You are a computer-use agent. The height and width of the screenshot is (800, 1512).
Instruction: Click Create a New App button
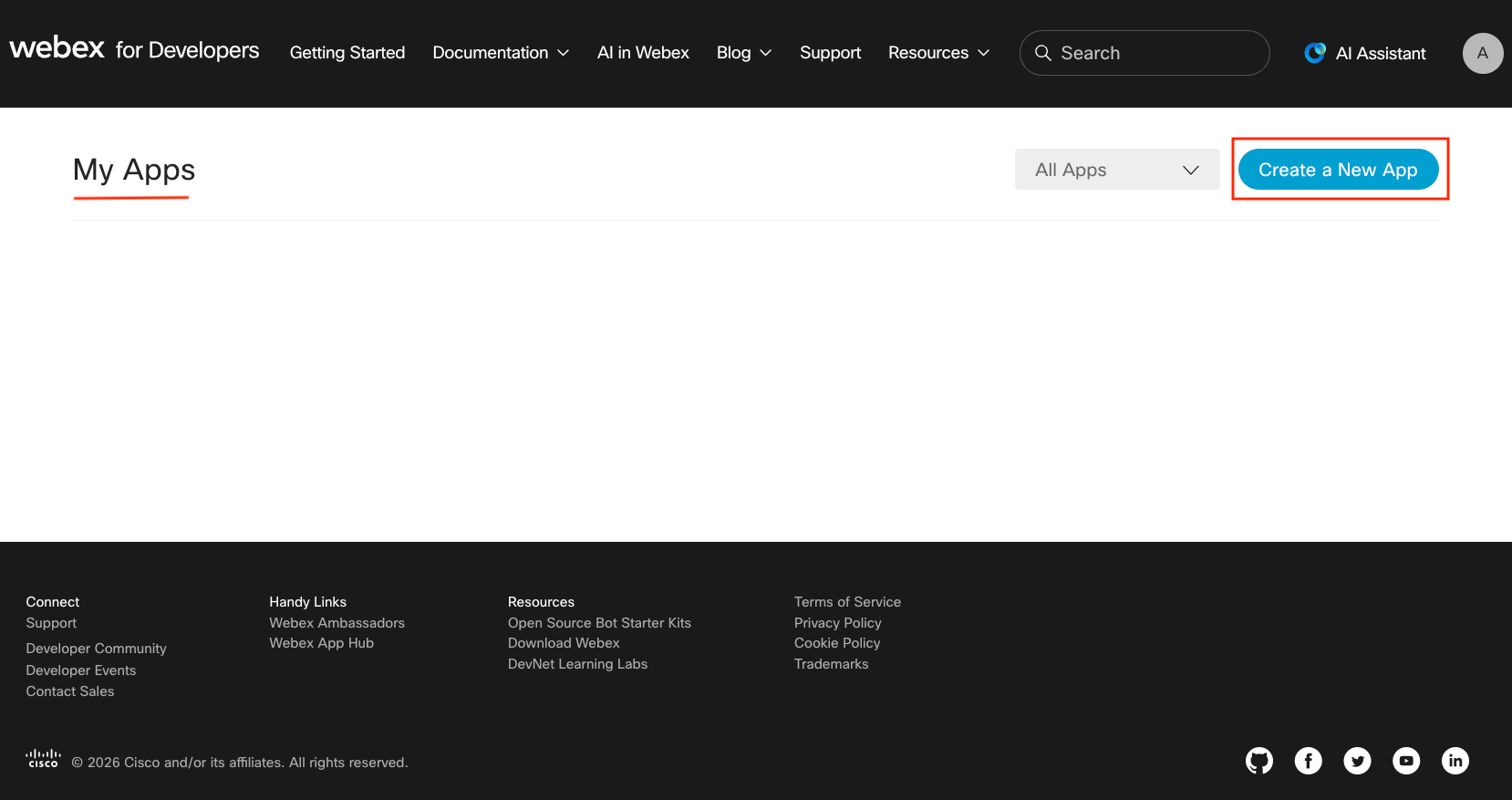click(1338, 170)
